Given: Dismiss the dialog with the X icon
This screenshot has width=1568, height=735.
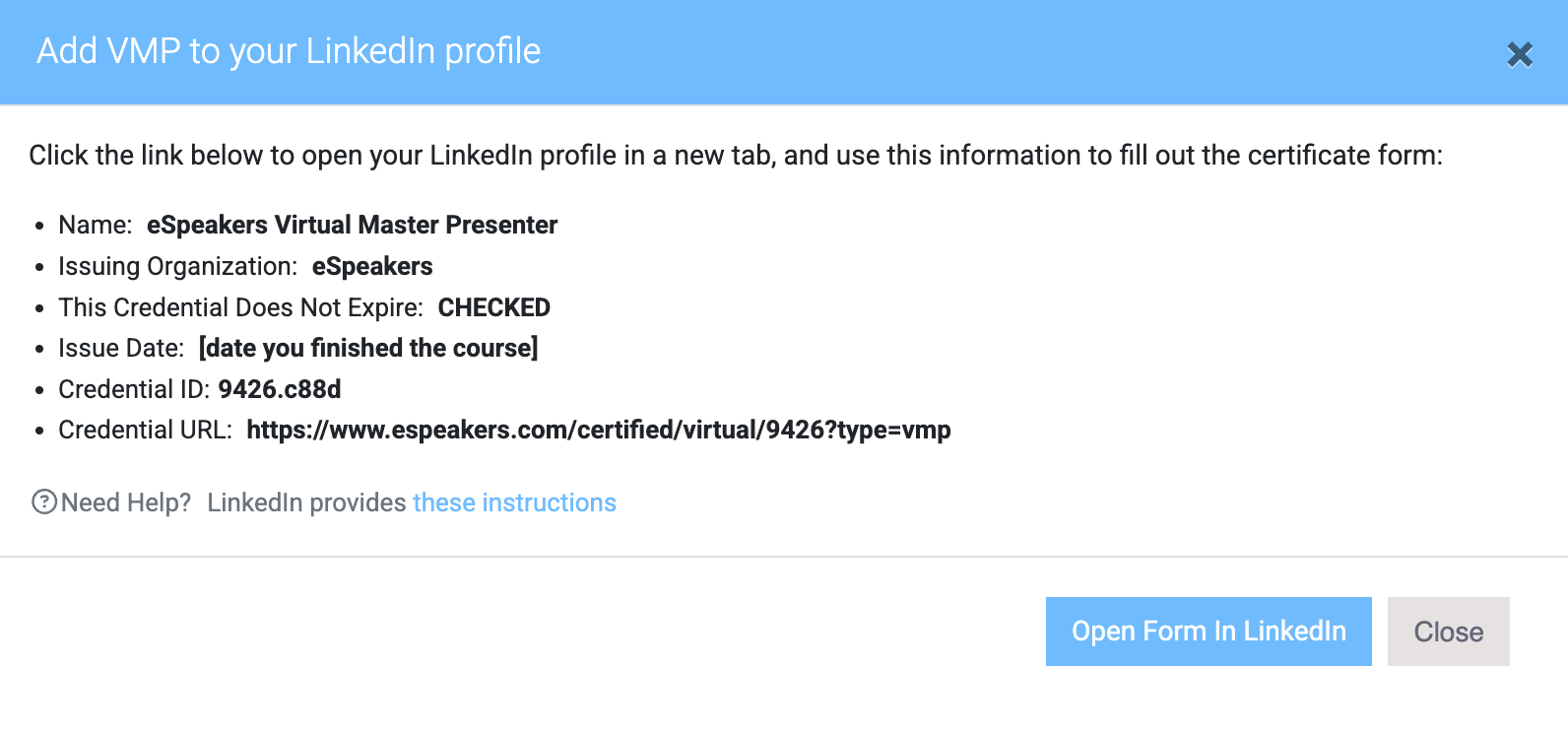Looking at the screenshot, I should [1520, 54].
